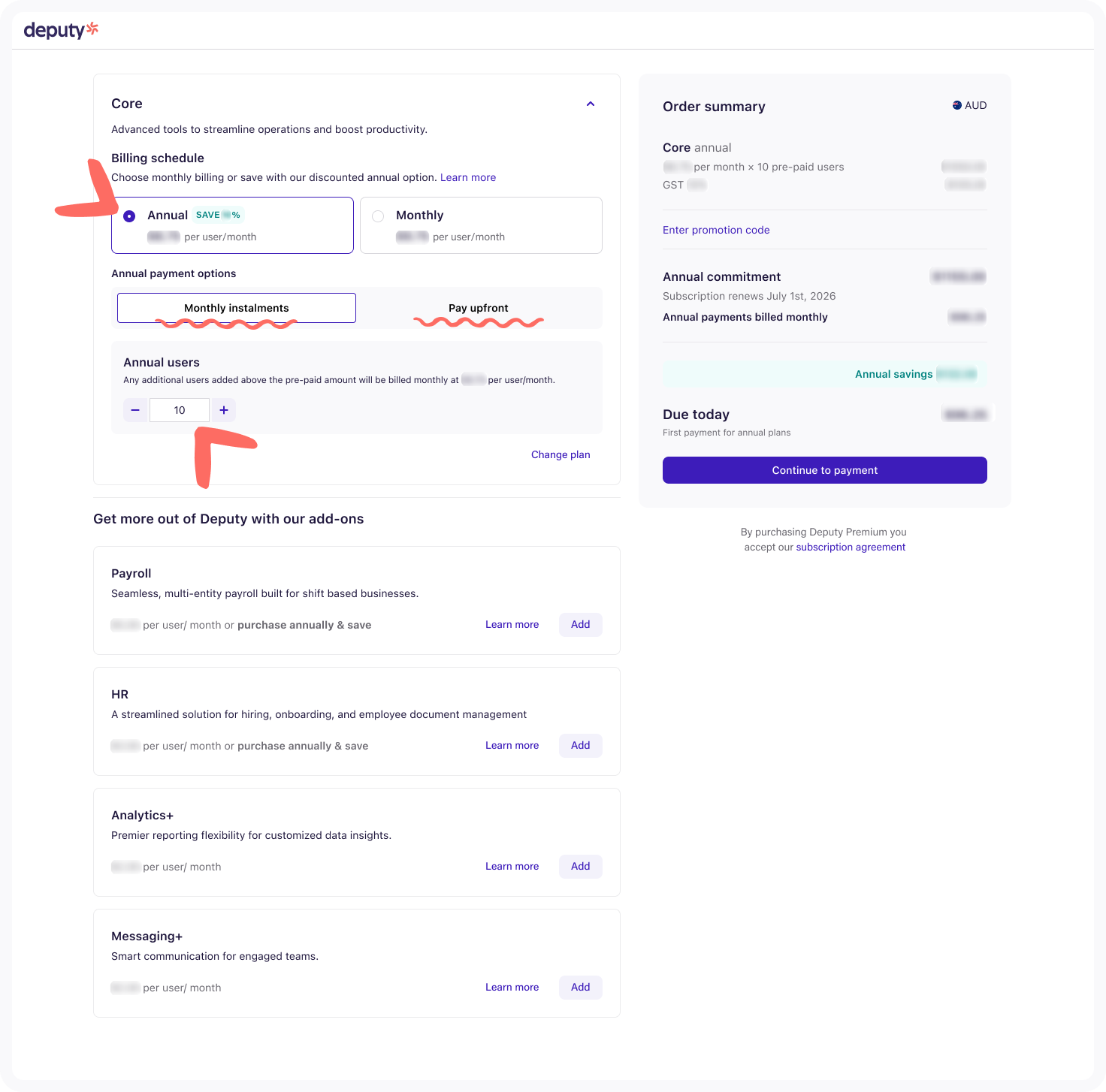The height and width of the screenshot is (1092, 1106).
Task: Select the Annual billing radio button
Action: tap(129, 216)
